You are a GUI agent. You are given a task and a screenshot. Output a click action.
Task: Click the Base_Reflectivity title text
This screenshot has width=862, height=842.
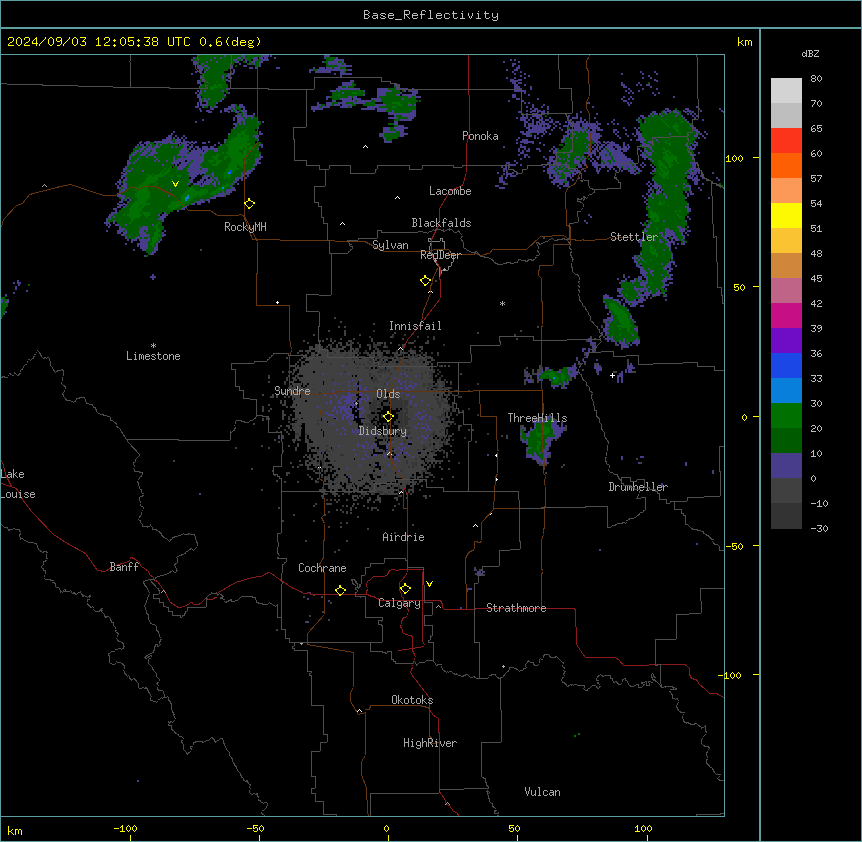pyautogui.click(x=431, y=15)
